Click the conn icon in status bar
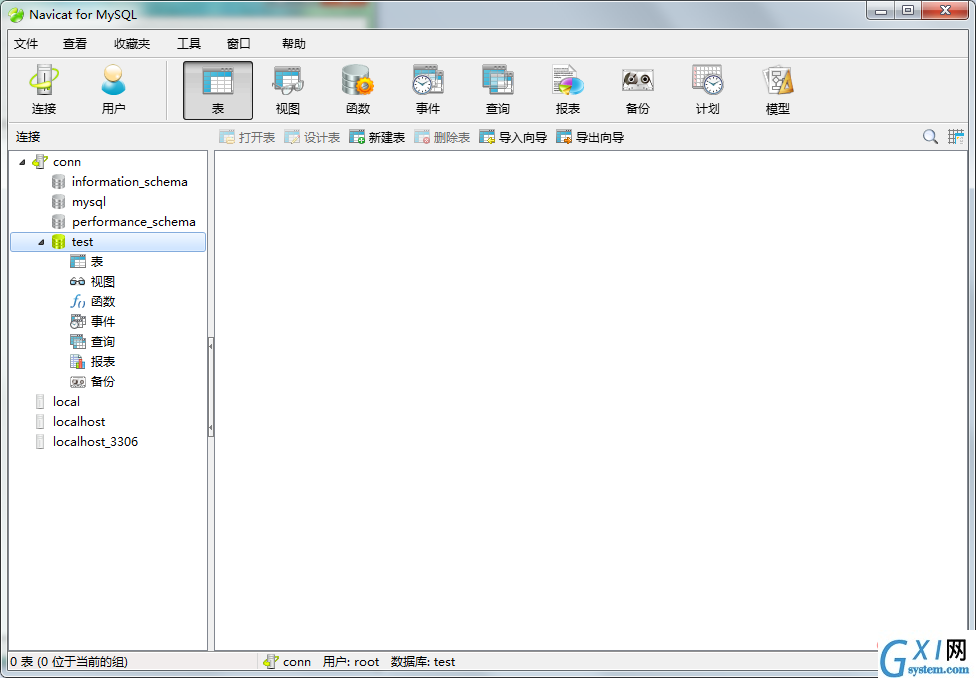Screen dimensions: 976x678 coord(271,661)
